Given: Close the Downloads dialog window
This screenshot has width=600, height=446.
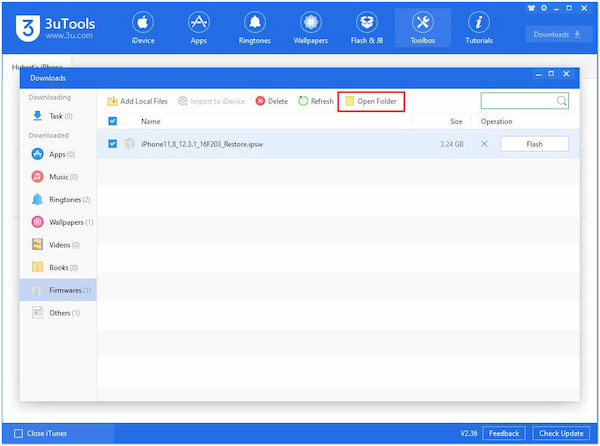Looking at the screenshot, I should 566,74.
